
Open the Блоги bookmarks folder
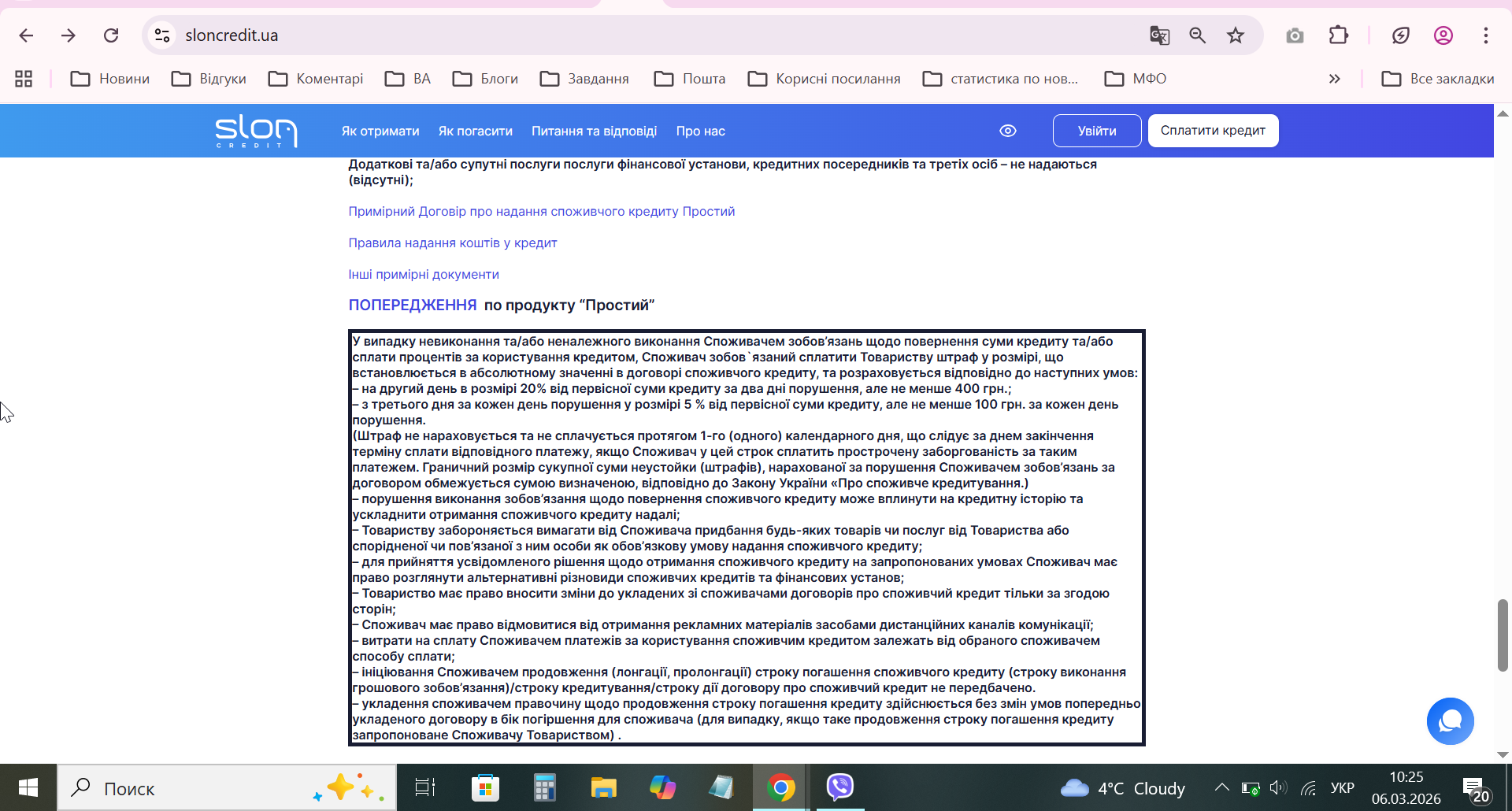(486, 79)
